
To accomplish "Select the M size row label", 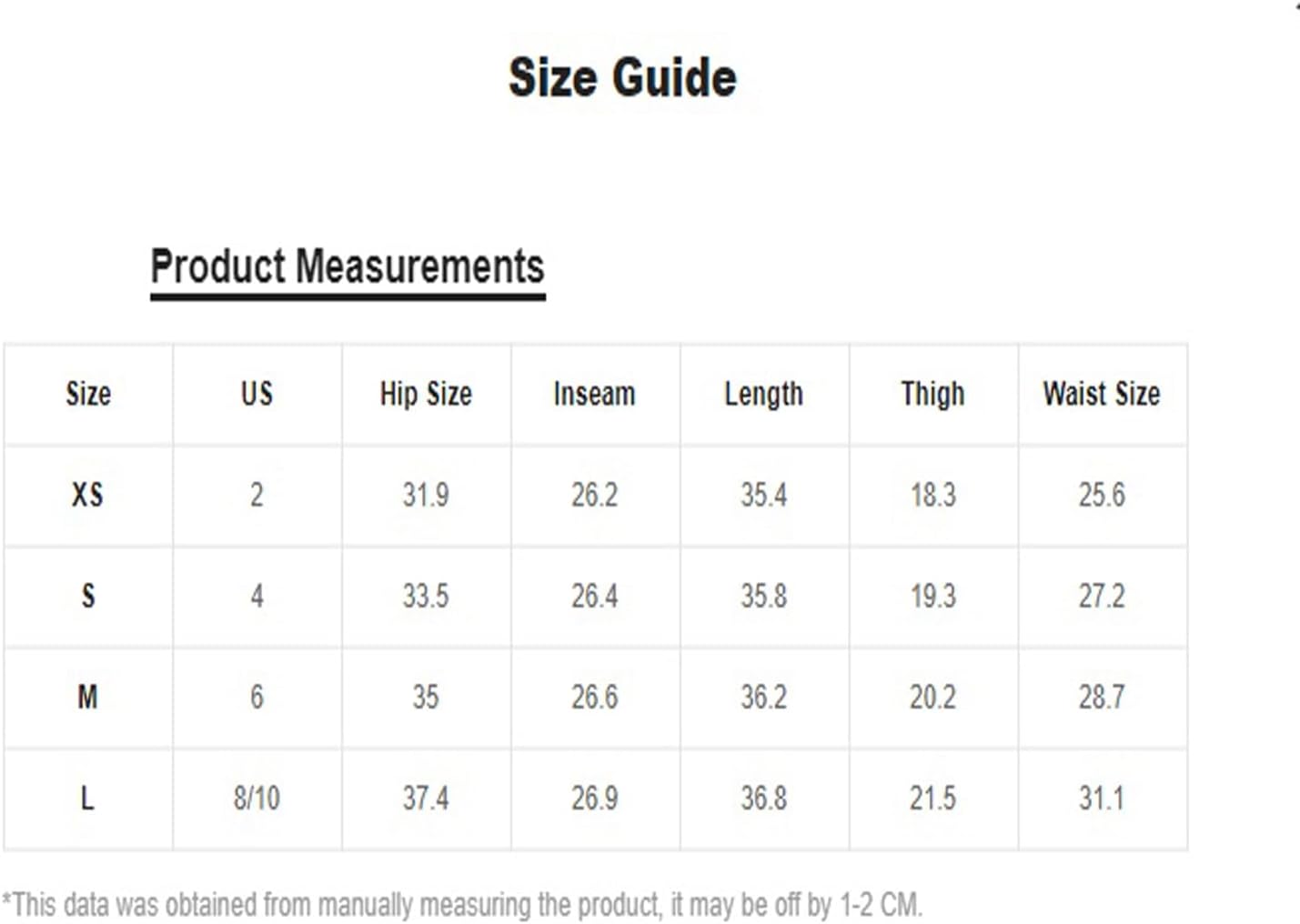I will point(87,697).
